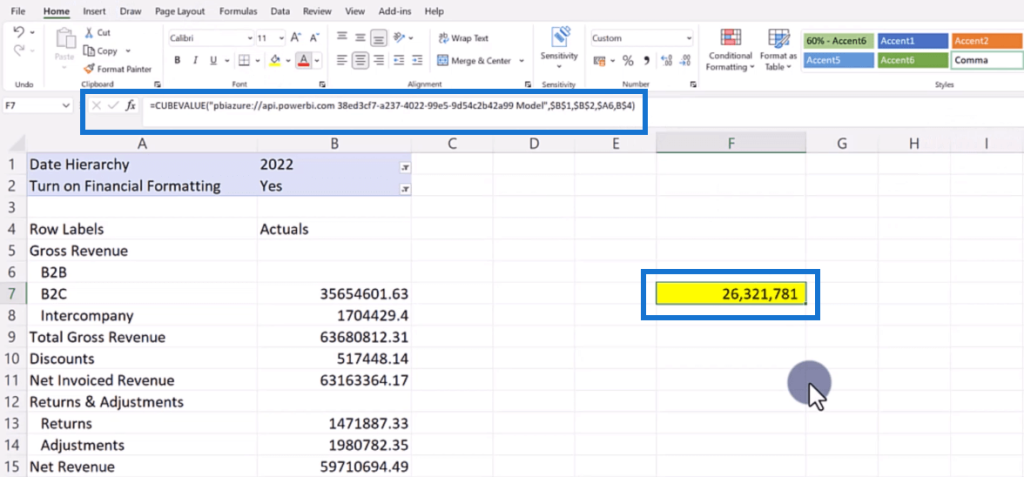Apply Accent1 cell style
Viewport: 1024px width, 477px height.
point(912,41)
